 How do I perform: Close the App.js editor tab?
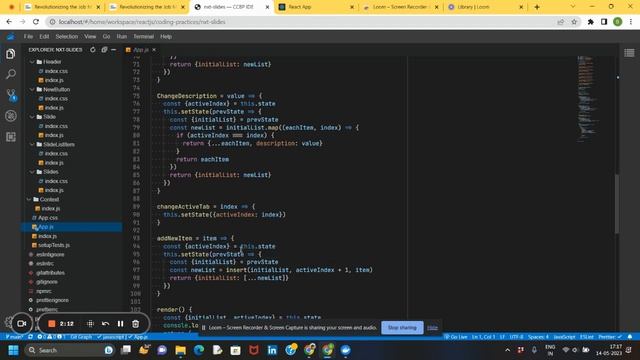[154, 50]
